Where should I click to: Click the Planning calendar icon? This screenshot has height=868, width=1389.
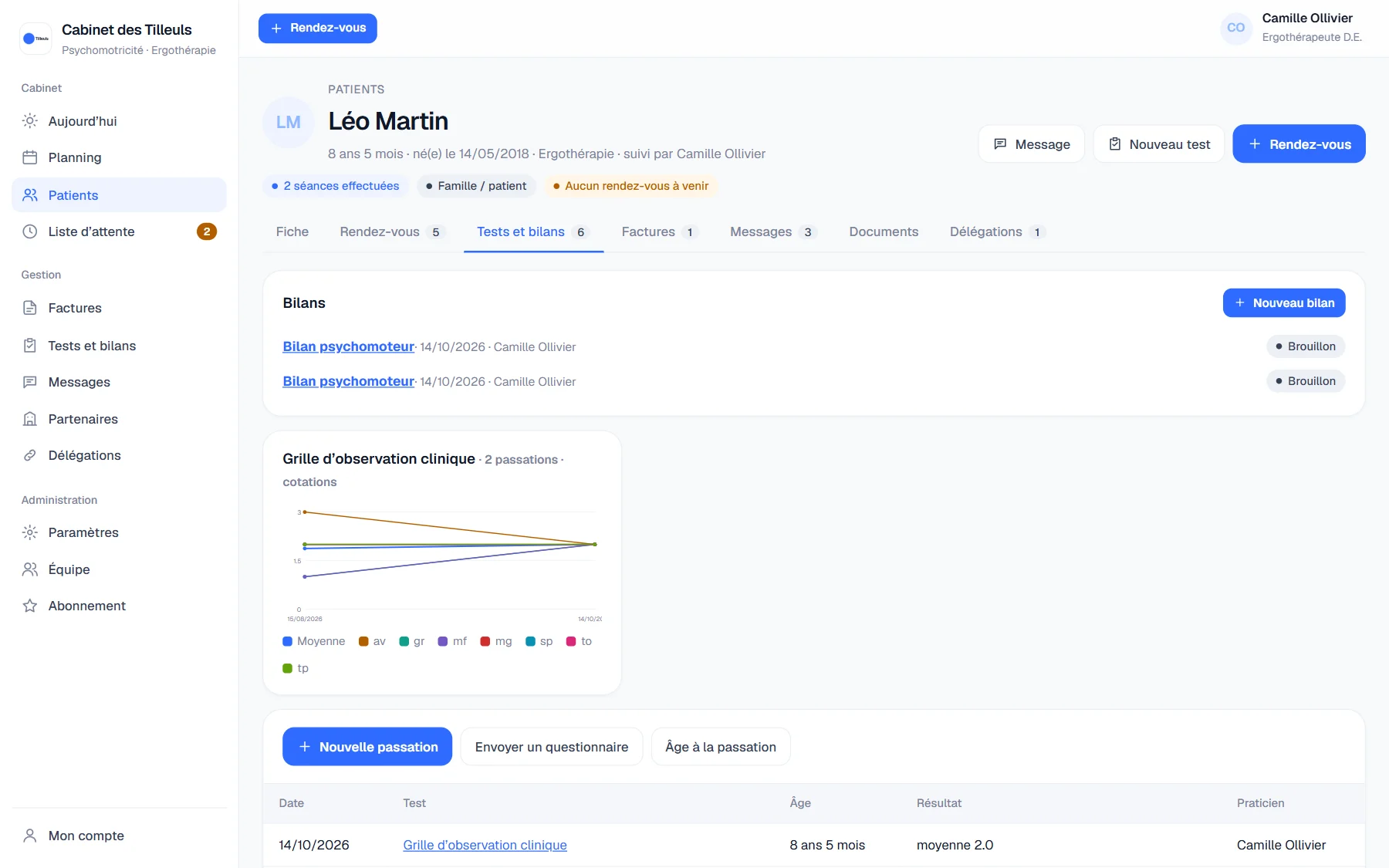[30, 157]
